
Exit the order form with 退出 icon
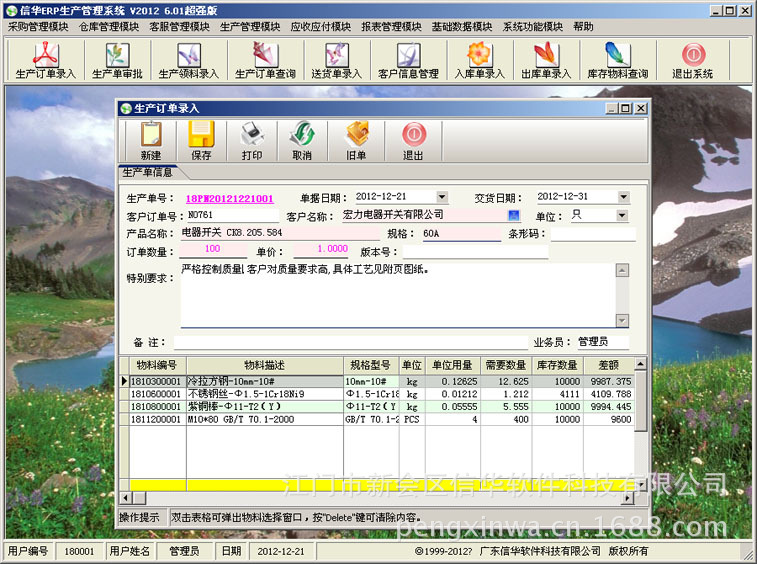[413, 141]
